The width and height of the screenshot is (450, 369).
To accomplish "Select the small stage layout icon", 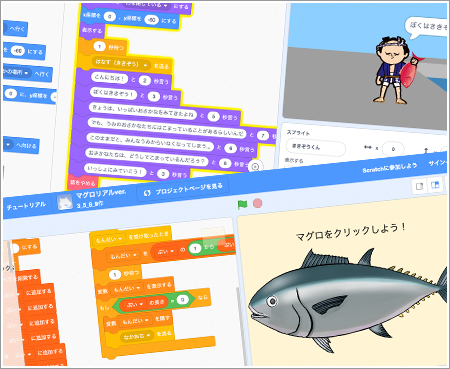I will coord(419,186).
